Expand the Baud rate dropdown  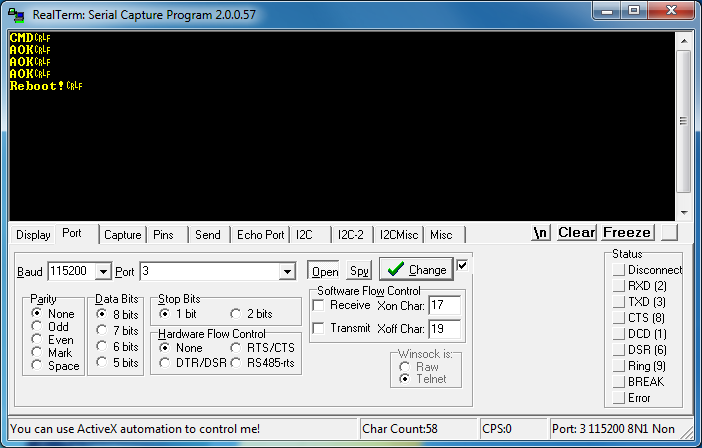[x=103, y=271]
